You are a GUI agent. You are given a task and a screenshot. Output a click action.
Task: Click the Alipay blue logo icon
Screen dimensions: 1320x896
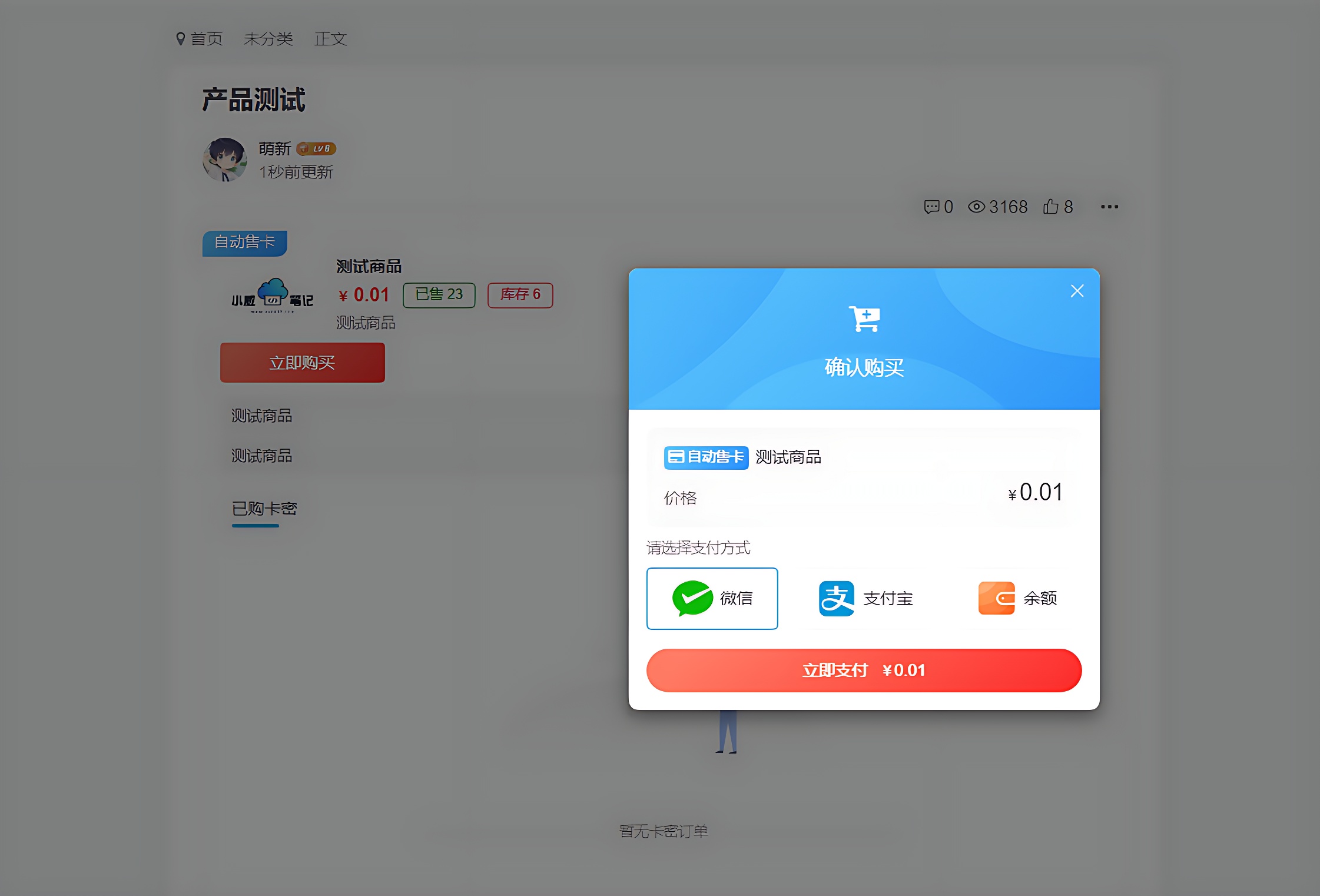point(836,598)
